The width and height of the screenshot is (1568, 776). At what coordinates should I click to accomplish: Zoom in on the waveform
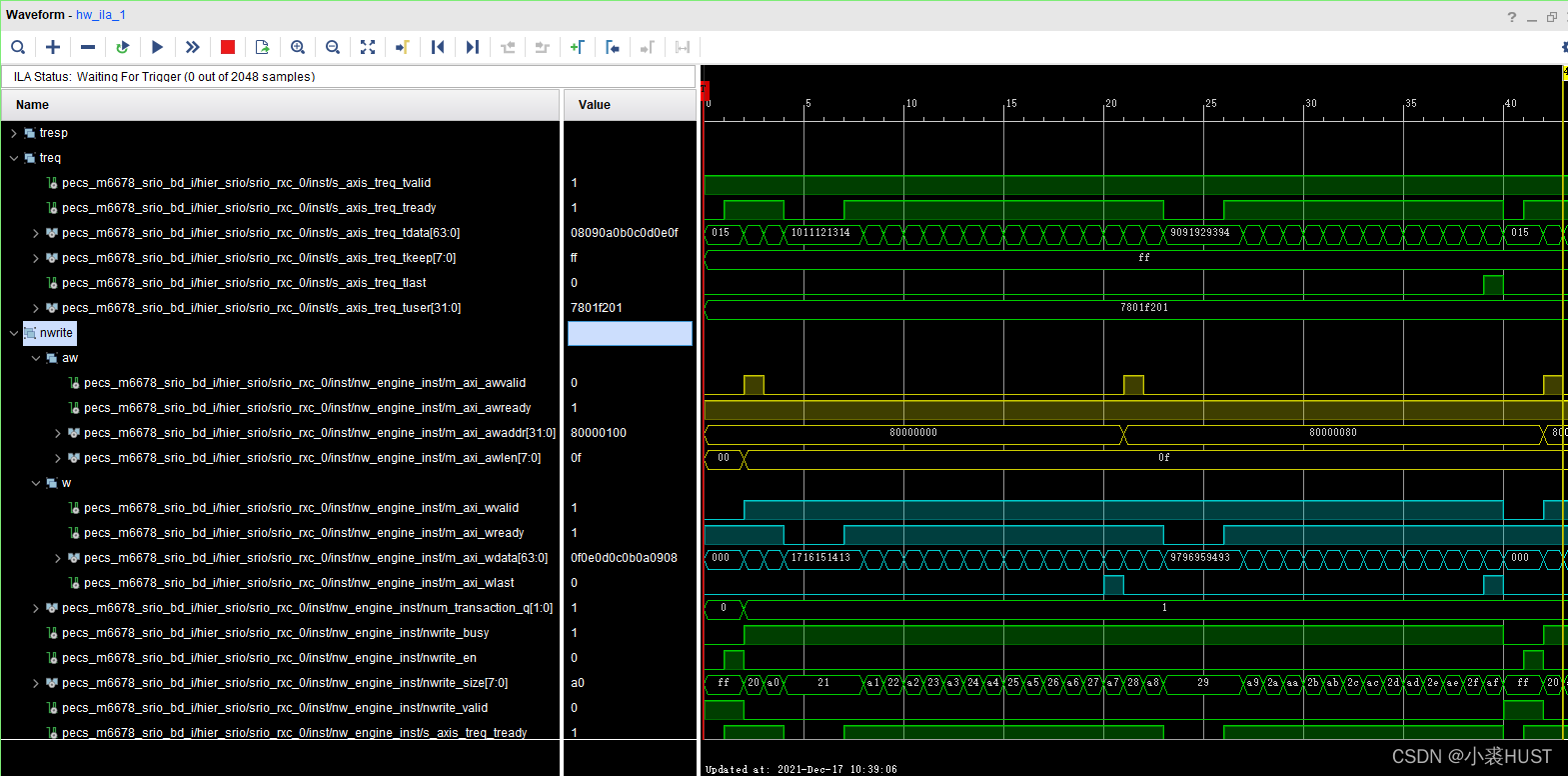click(298, 47)
